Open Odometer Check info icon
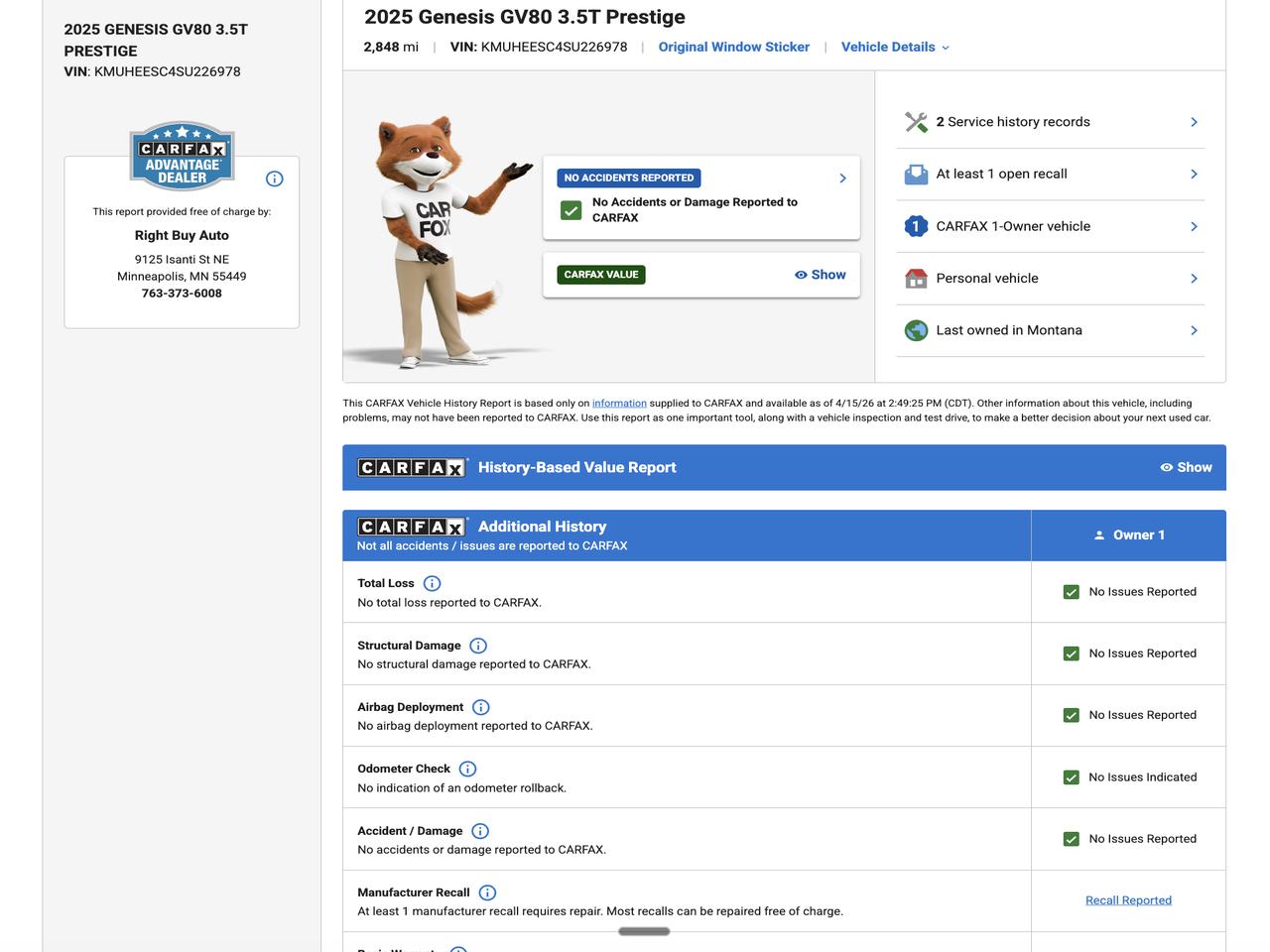1270x952 pixels. tap(468, 769)
